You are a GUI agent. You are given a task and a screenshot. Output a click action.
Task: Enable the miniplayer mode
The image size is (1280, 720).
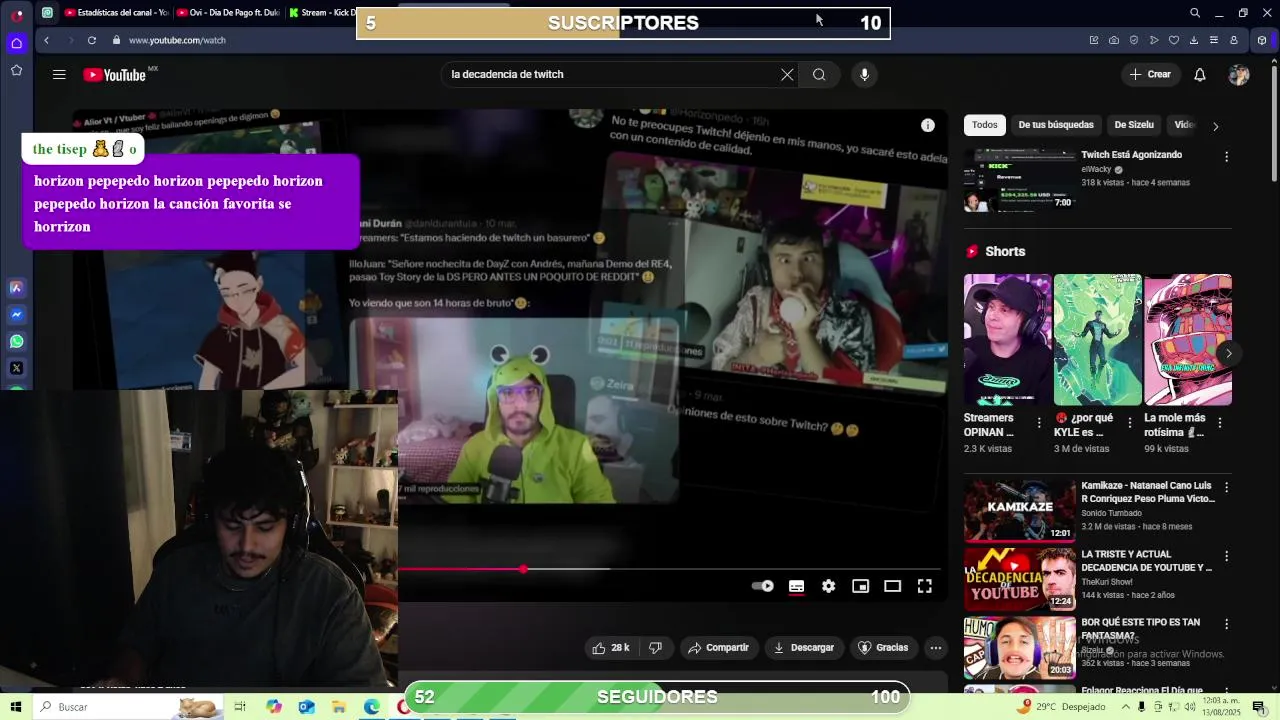point(860,586)
